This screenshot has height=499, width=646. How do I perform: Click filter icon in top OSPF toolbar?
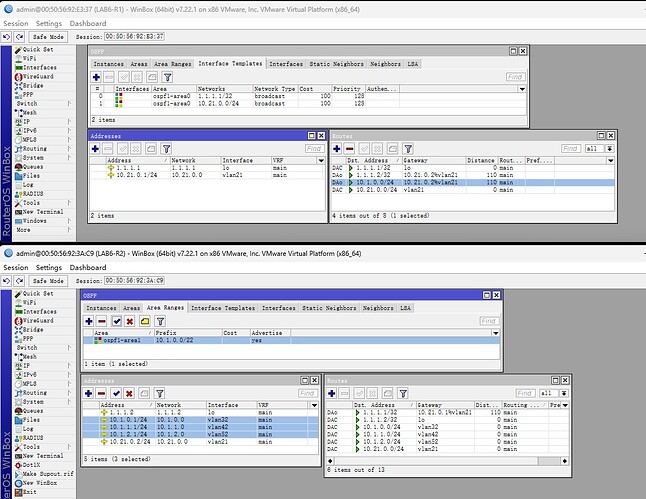pos(167,77)
